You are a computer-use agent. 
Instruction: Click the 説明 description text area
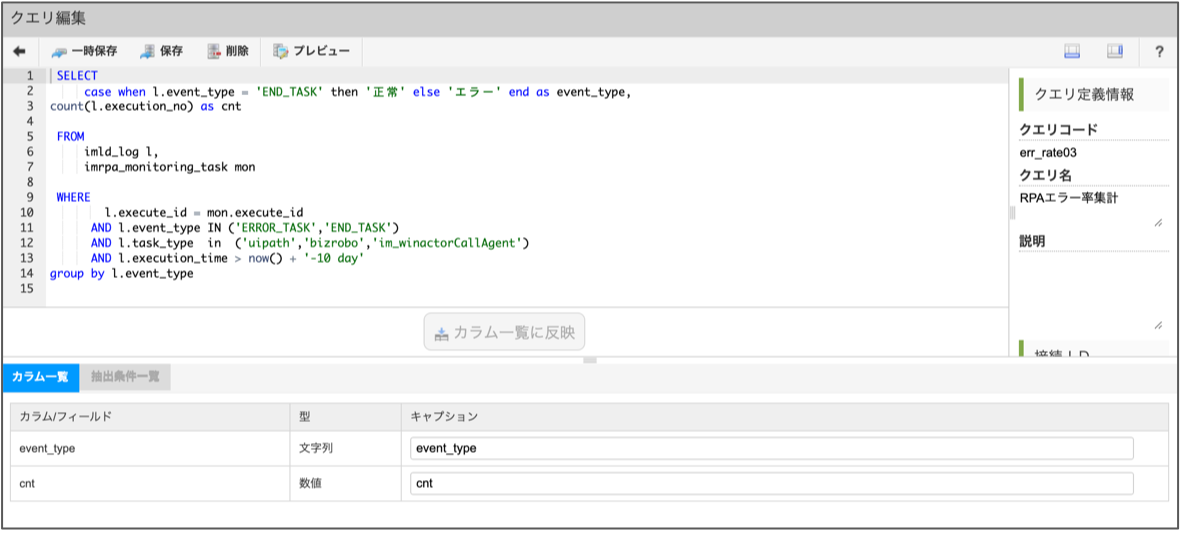pos(1087,292)
